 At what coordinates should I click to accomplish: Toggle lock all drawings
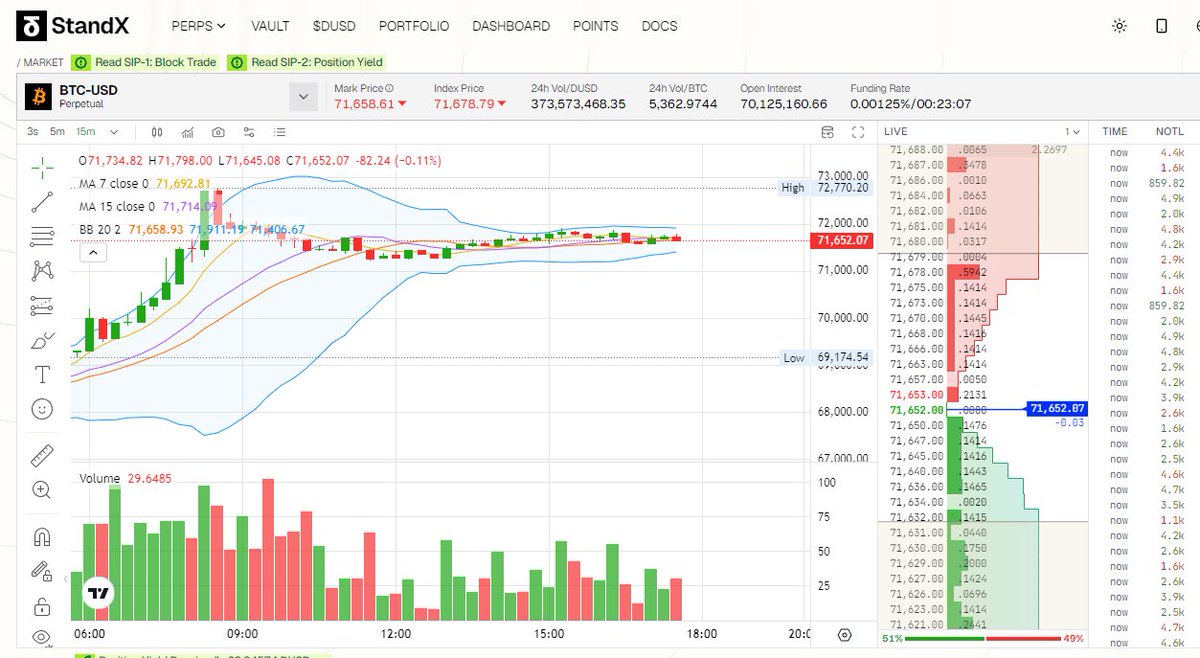pyautogui.click(x=42, y=606)
